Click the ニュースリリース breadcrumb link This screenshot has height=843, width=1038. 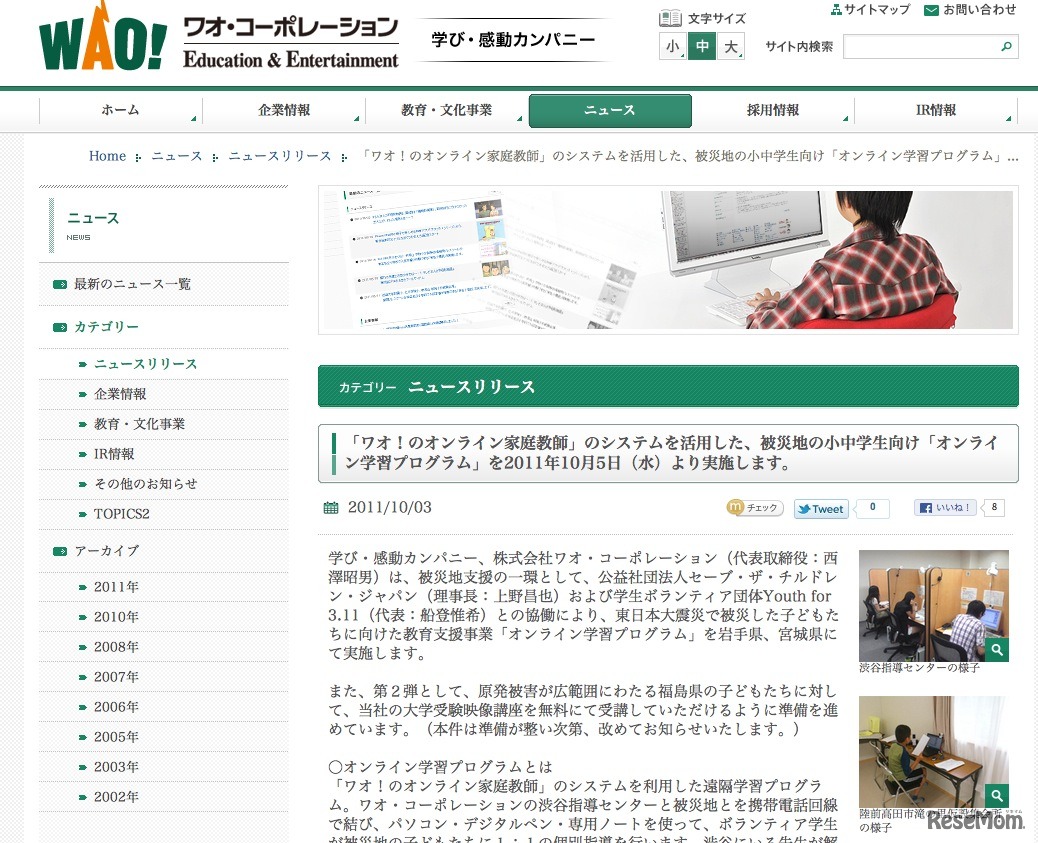click(x=280, y=156)
